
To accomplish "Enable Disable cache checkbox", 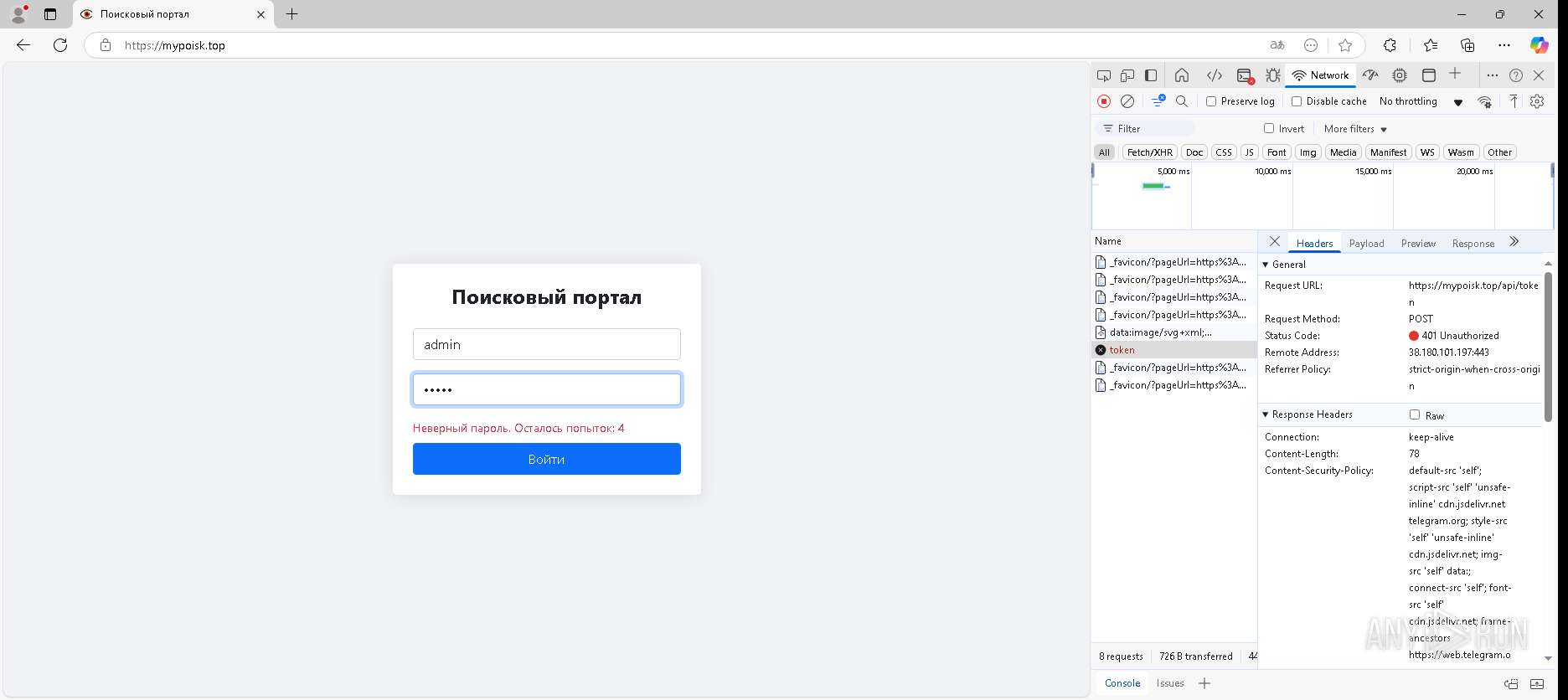I will click(1297, 101).
